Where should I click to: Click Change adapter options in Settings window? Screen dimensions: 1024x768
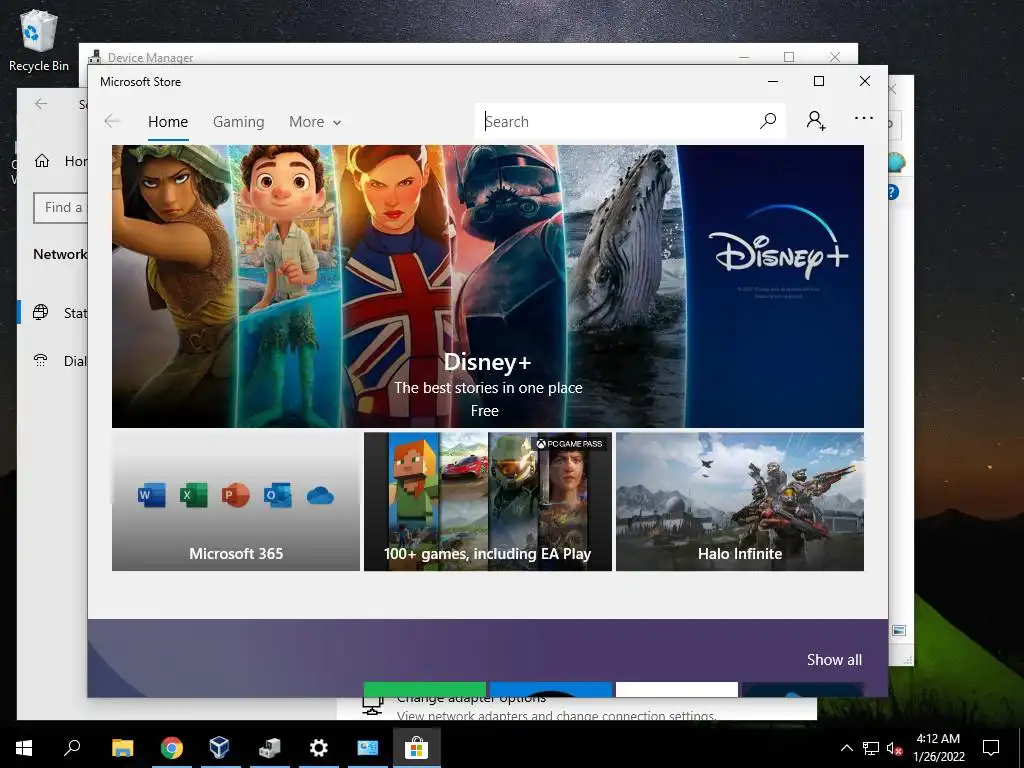(x=471, y=699)
